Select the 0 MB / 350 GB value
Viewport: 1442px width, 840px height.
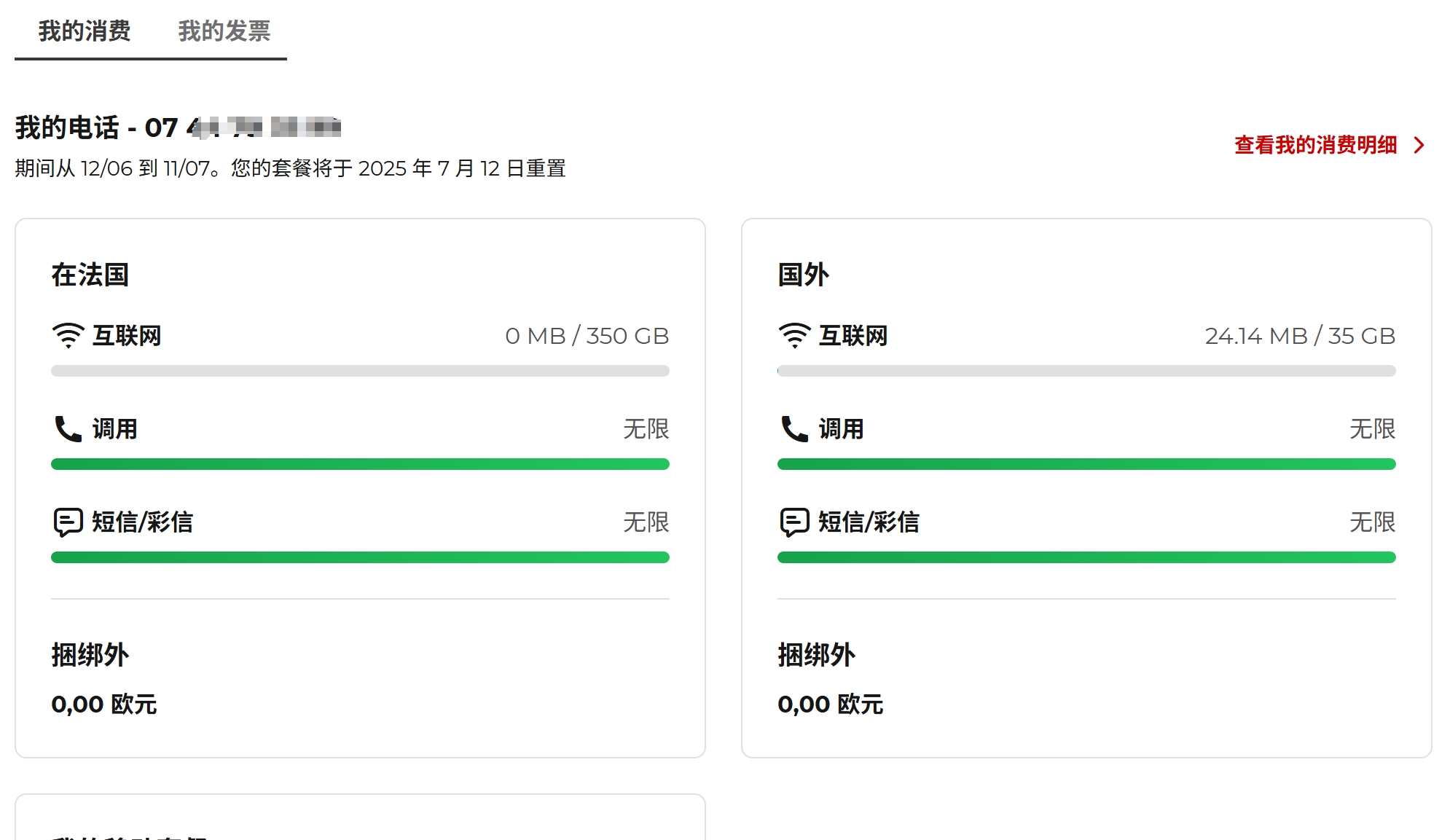click(x=587, y=336)
